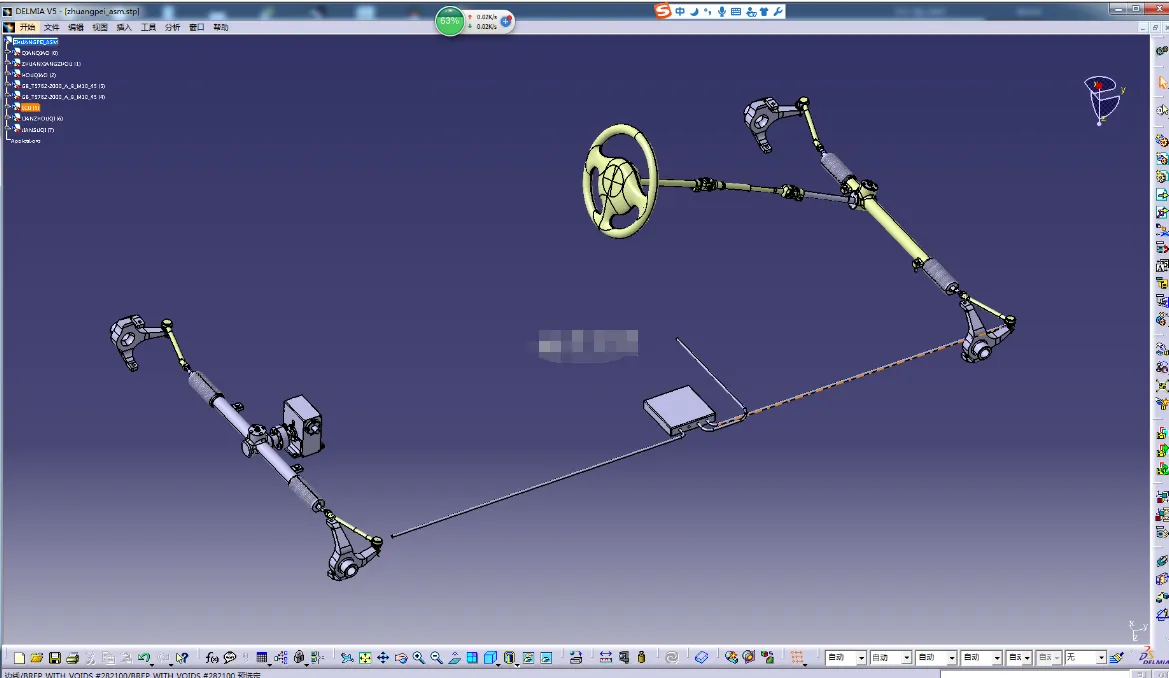The height and width of the screenshot is (678, 1169).
Task: Click the Normal View icon
Action: click(x=455, y=658)
